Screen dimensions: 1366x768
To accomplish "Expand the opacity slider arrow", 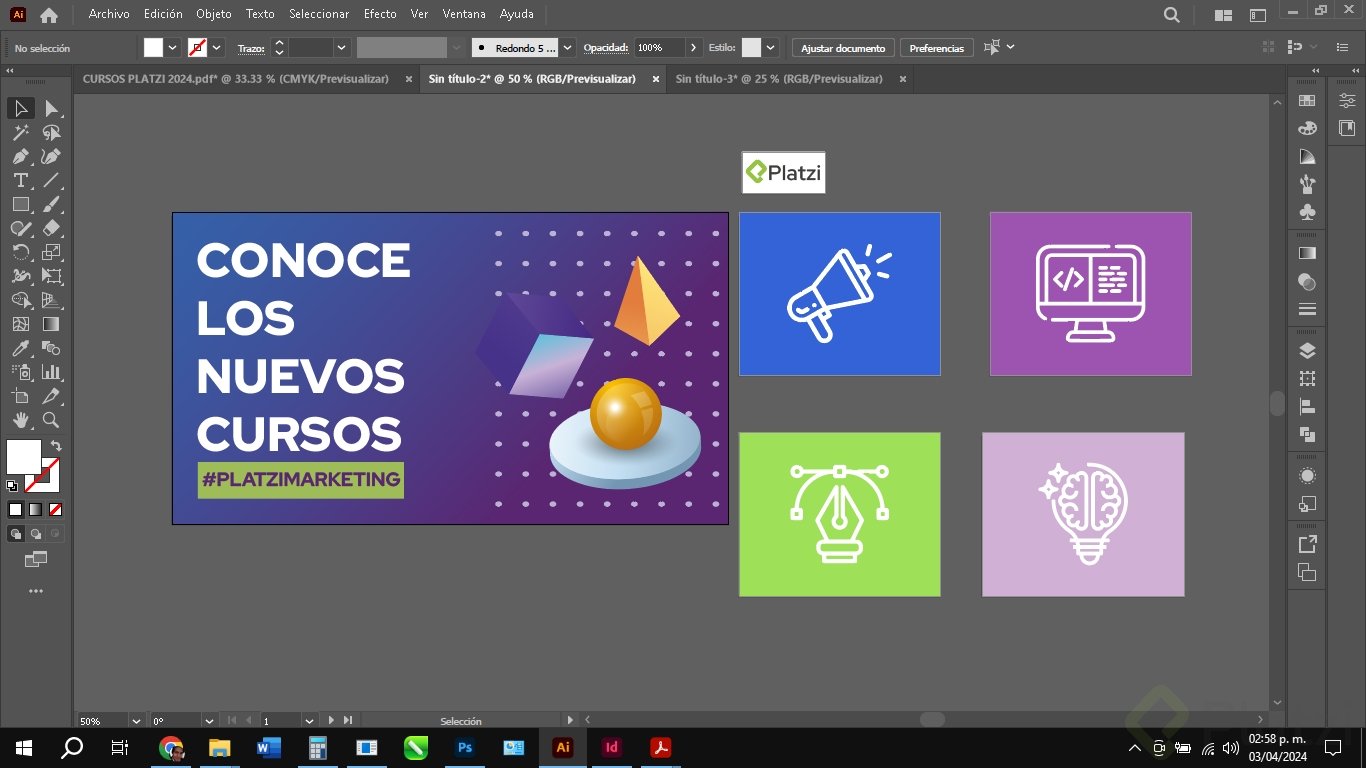I will (x=694, y=47).
